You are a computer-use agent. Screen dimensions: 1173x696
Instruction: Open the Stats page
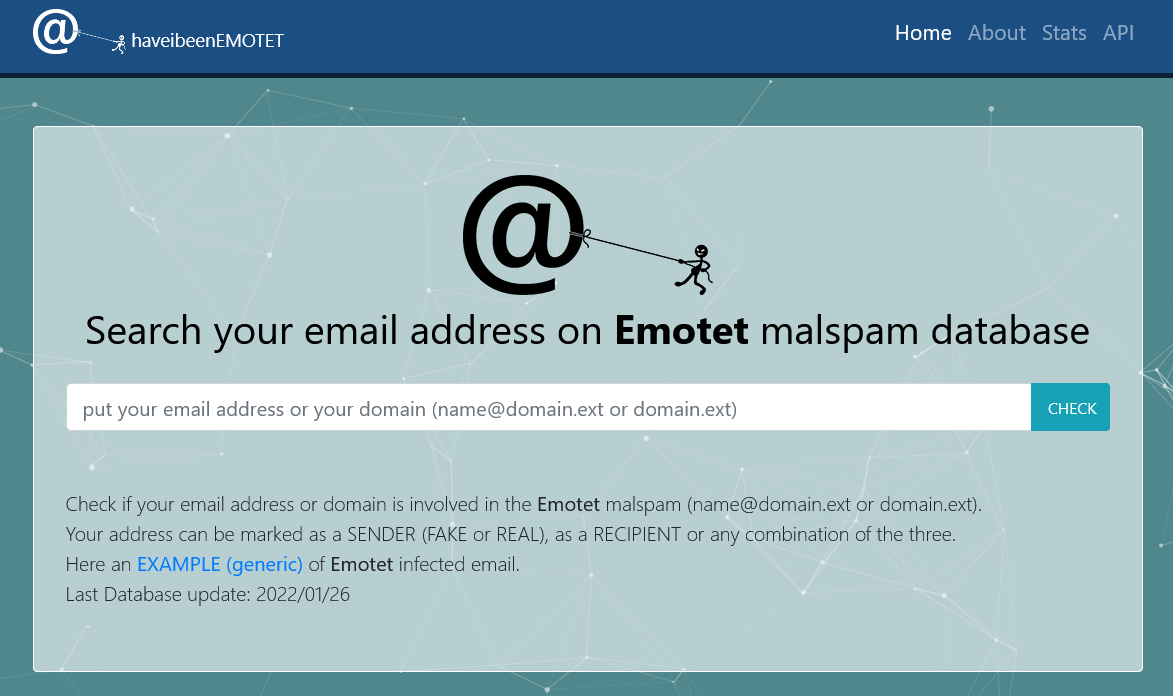click(1064, 33)
